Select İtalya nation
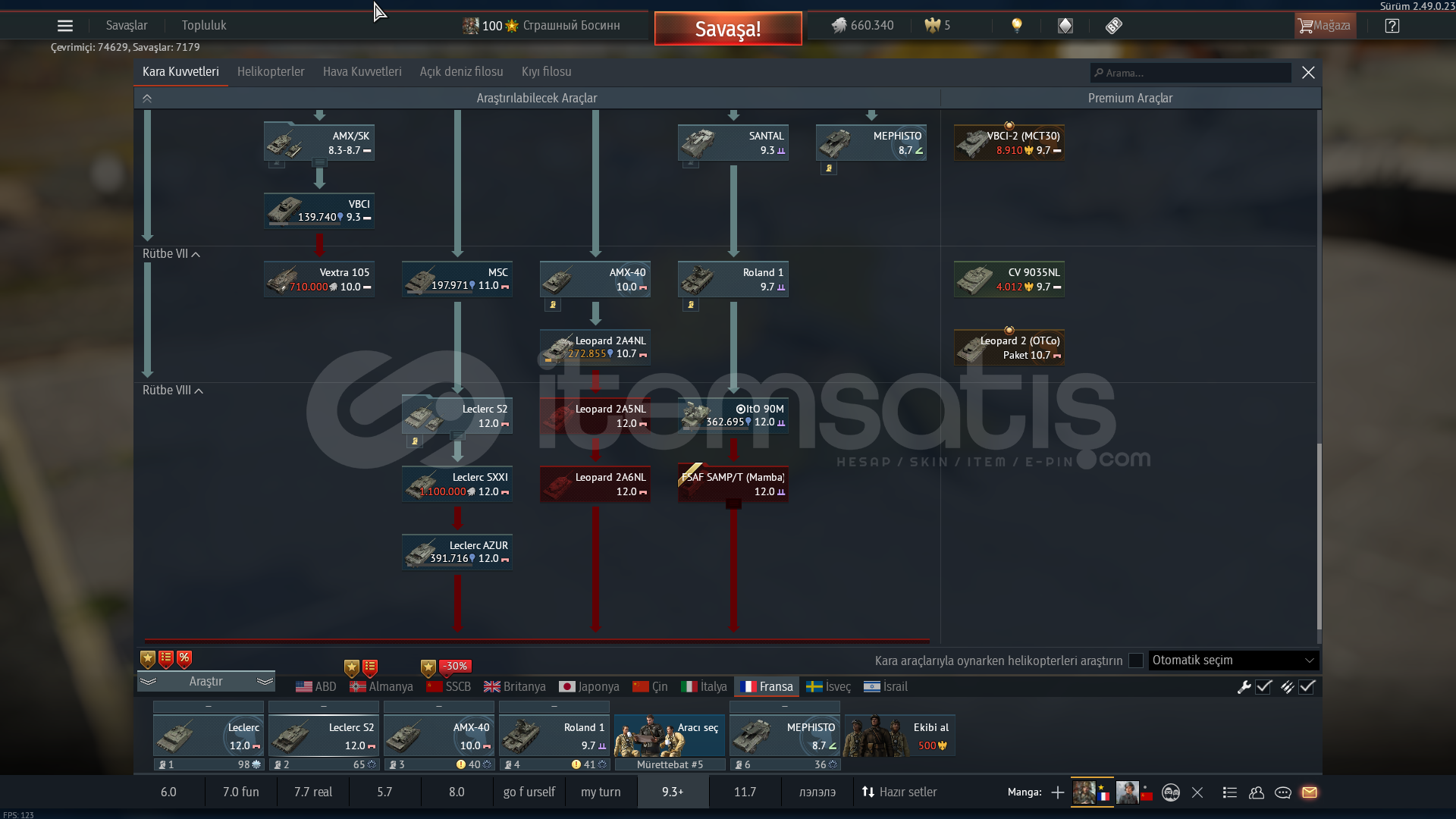Image resolution: width=1456 pixels, height=819 pixels. click(704, 686)
